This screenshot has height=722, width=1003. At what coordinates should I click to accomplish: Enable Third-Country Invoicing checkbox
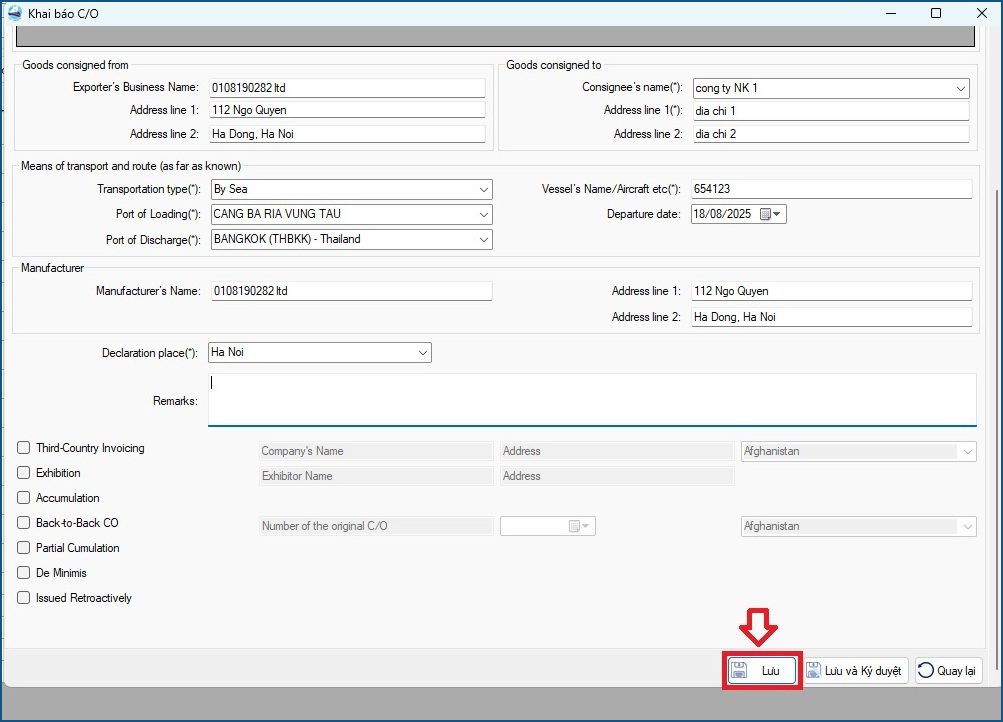(24, 448)
